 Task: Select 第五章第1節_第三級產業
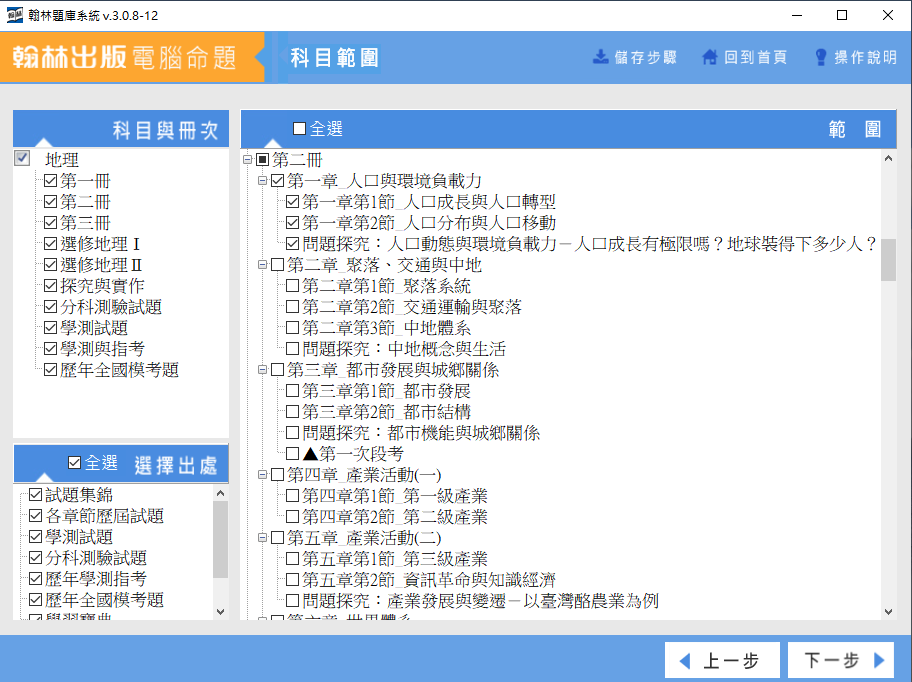click(395, 559)
